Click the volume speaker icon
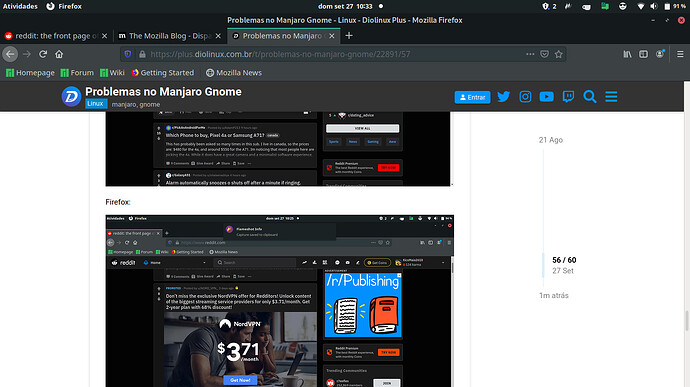 654,6
